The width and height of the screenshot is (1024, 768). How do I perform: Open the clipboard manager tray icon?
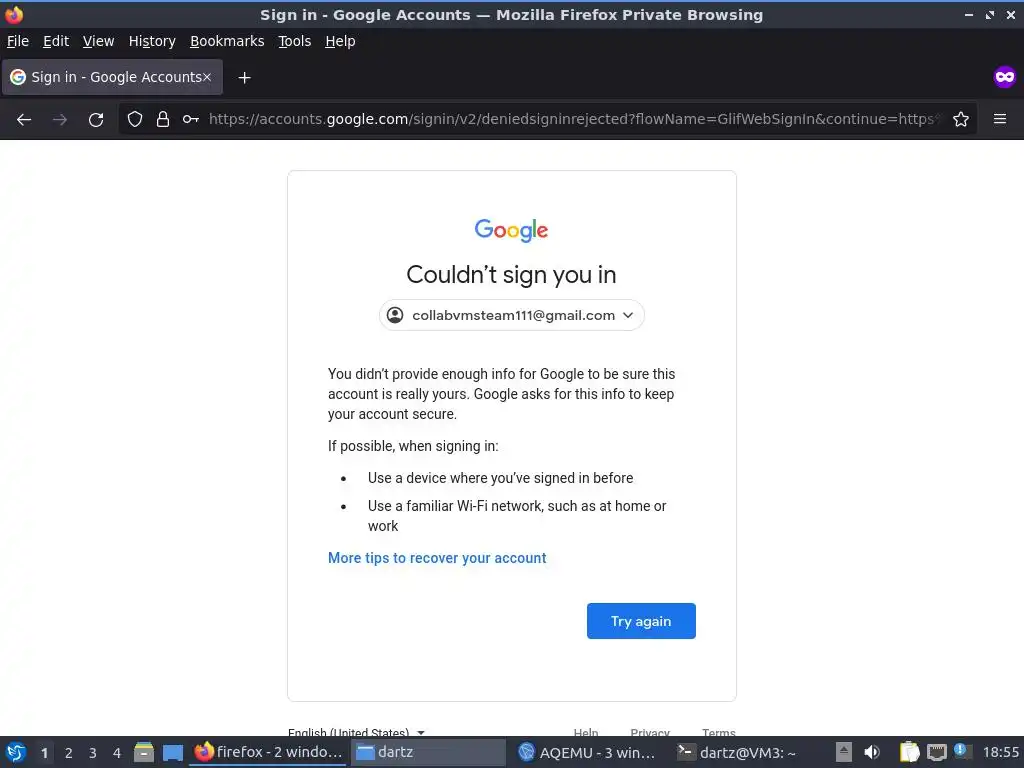[x=909, y=752]
